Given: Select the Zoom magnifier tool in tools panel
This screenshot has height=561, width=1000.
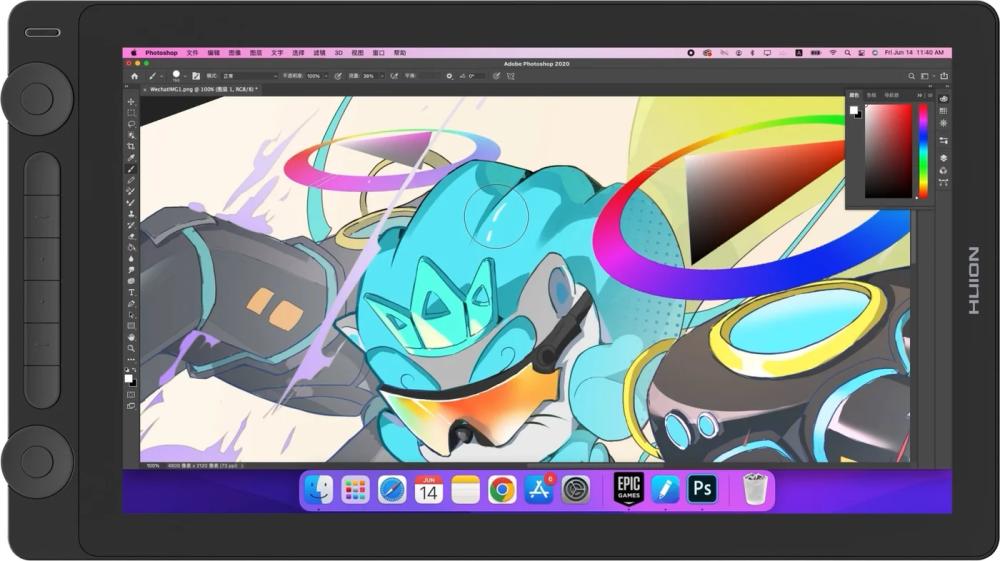Looking at the screenshot, I should (x=131, y=348).
